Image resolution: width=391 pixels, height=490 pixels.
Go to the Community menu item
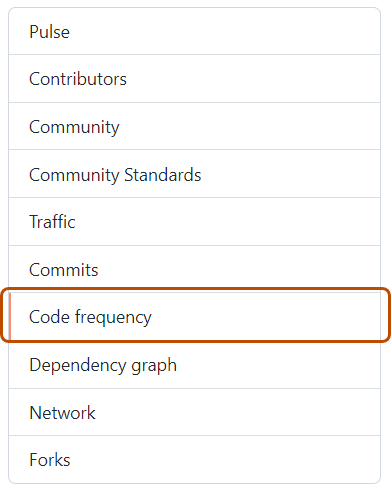[194, 126]
